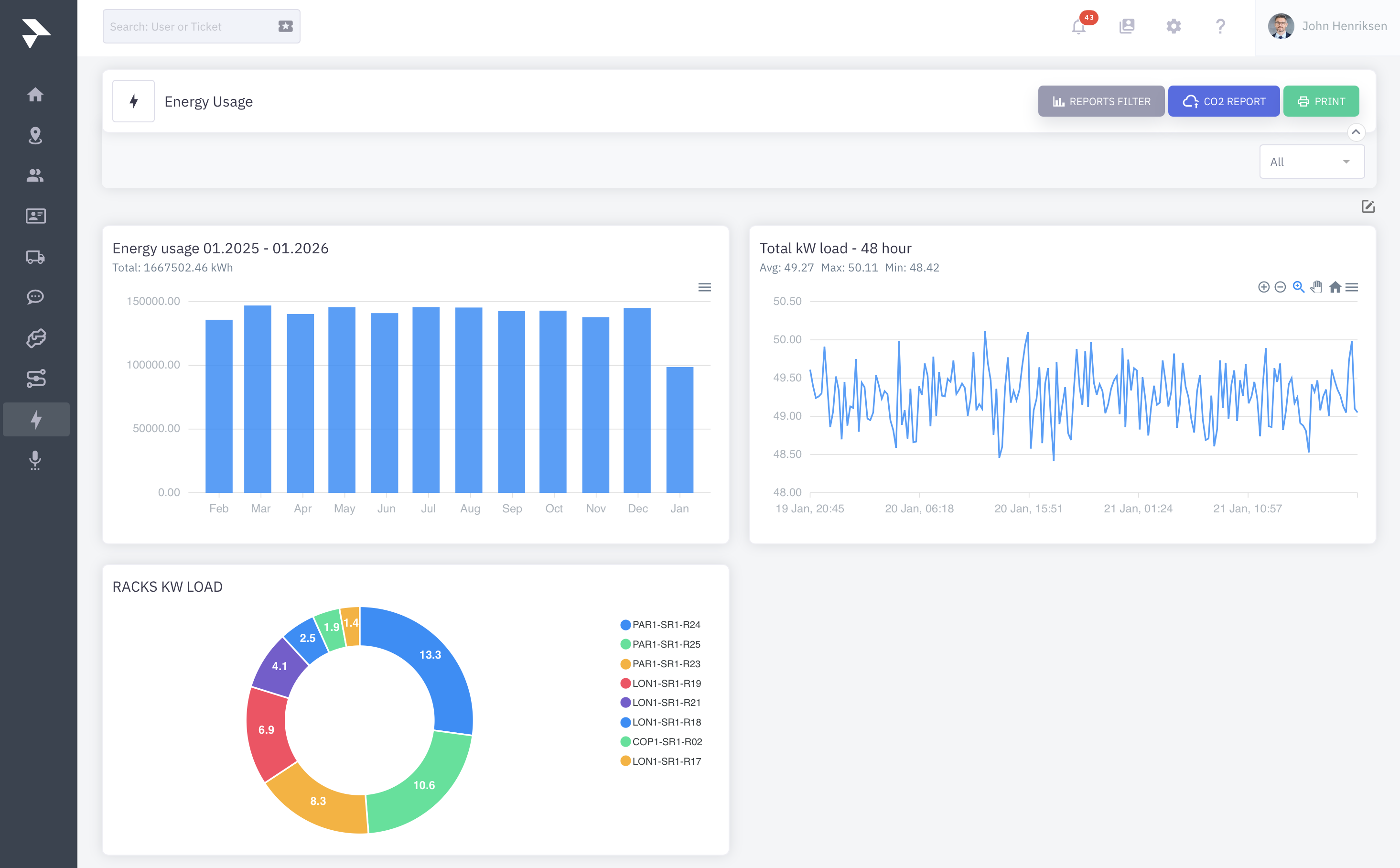Select zoom-in on the kW load chart

[1263, 287]
